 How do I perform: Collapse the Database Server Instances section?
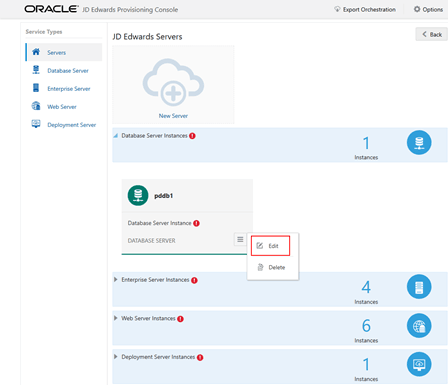pyautogui.click(x=115, y=136)
